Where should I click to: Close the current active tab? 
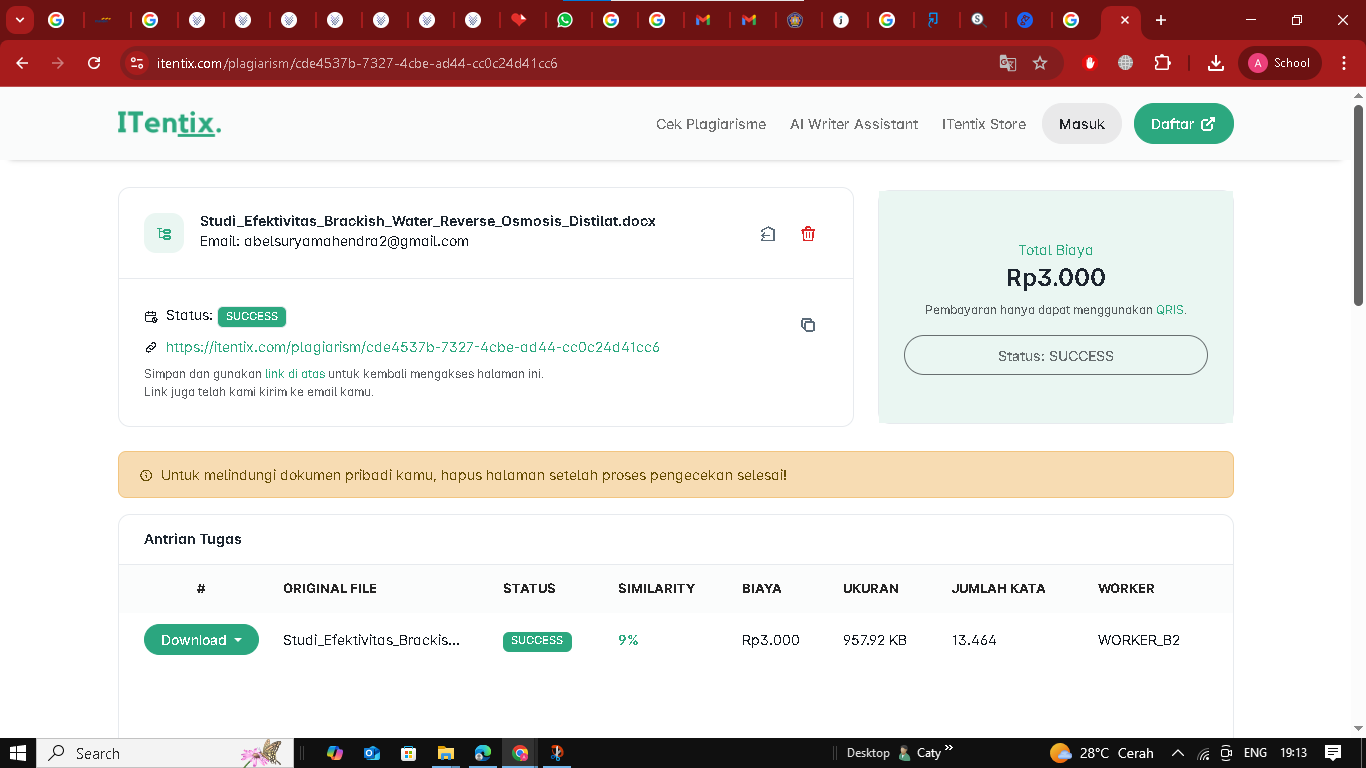coord(1125,20)
